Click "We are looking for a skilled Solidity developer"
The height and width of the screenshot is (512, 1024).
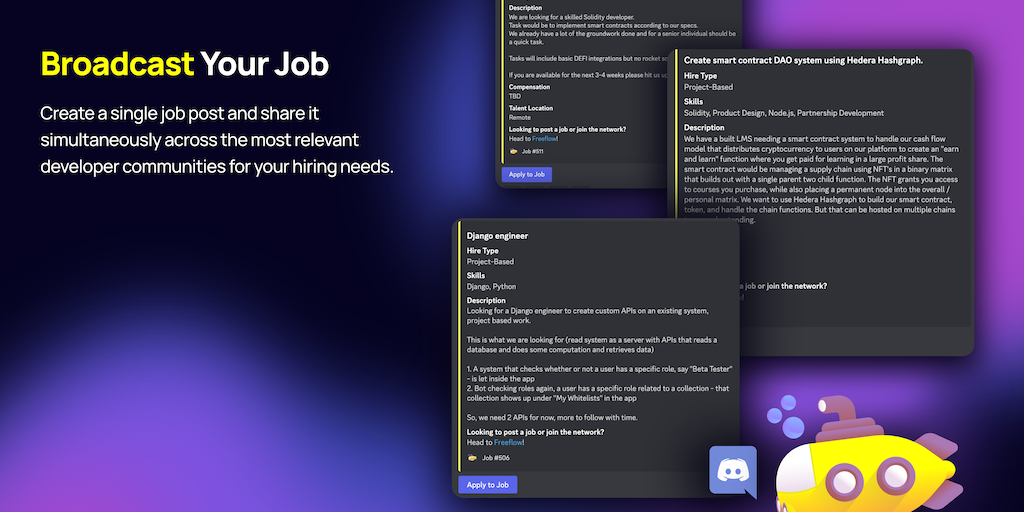(x=571, y=16)
